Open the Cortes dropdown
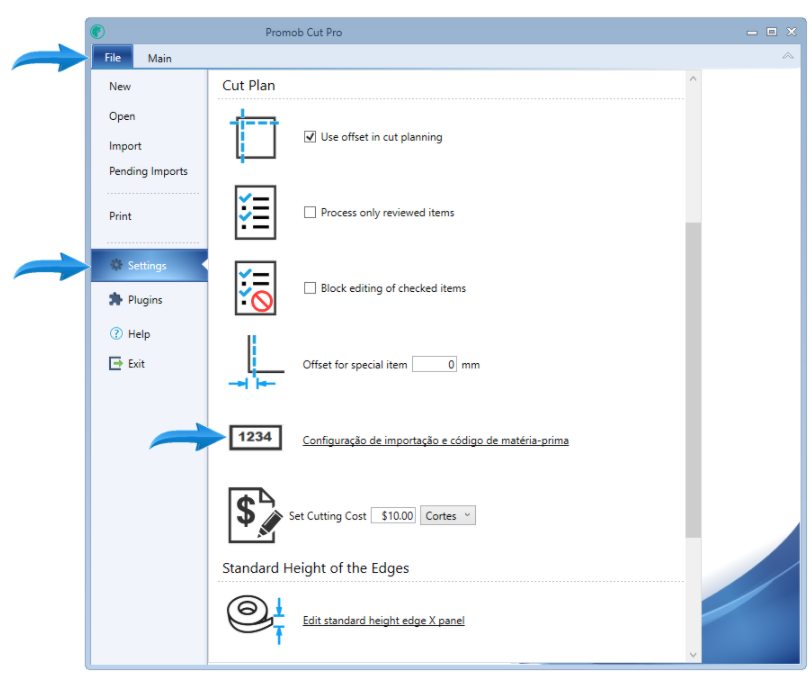 [448, 515]
